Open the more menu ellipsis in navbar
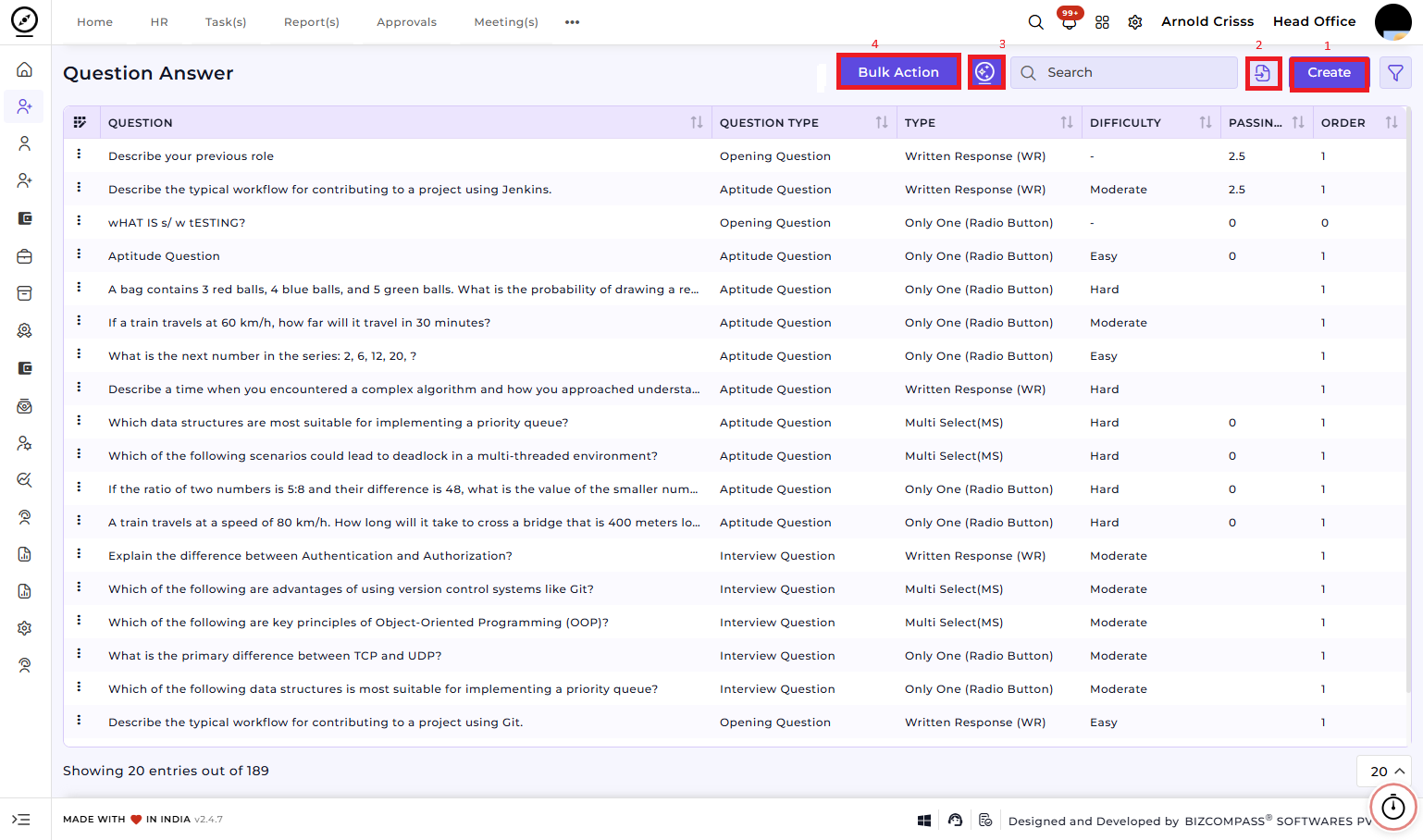 (x=572, y=22)
